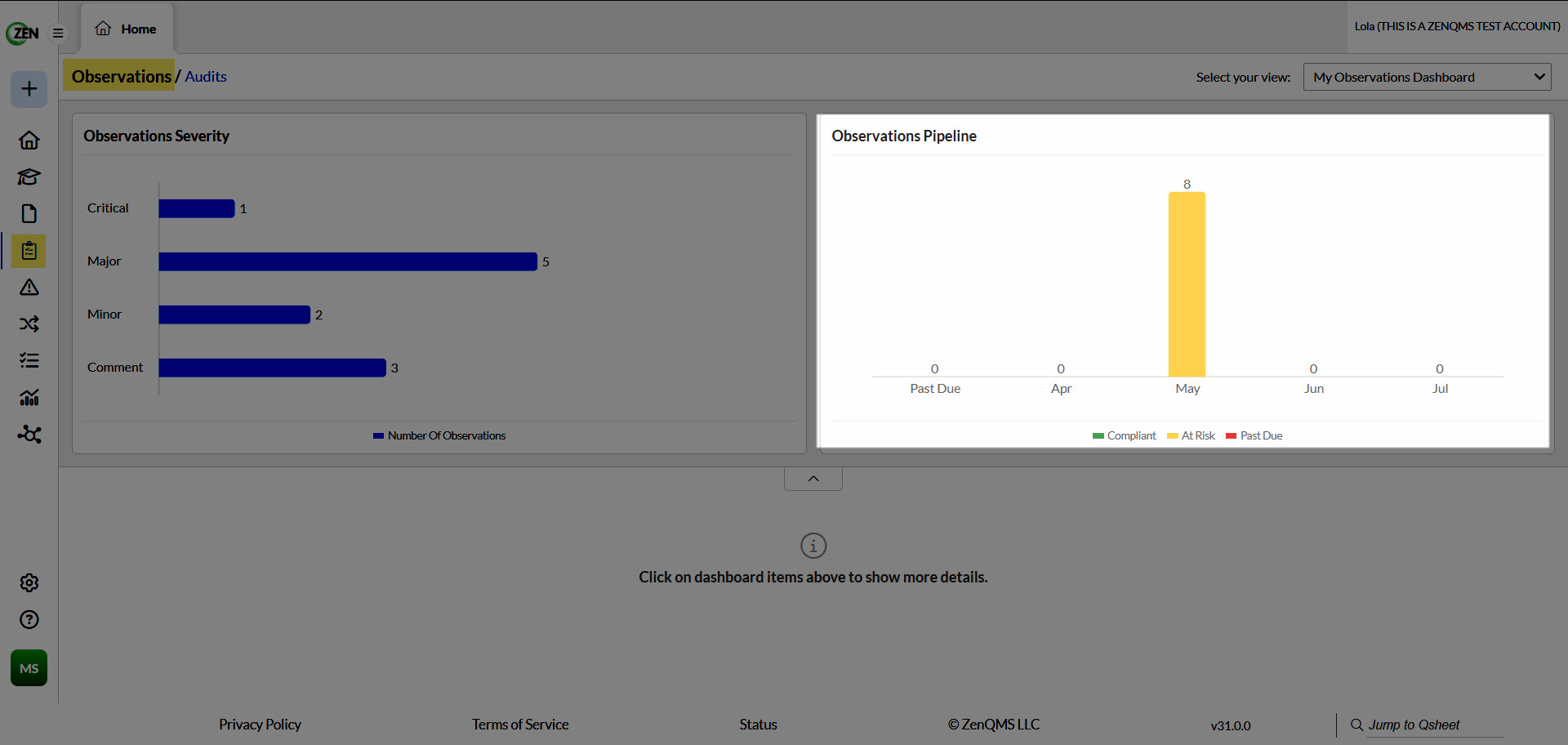Click the Observations Pipeline panel title

[904, 136]
